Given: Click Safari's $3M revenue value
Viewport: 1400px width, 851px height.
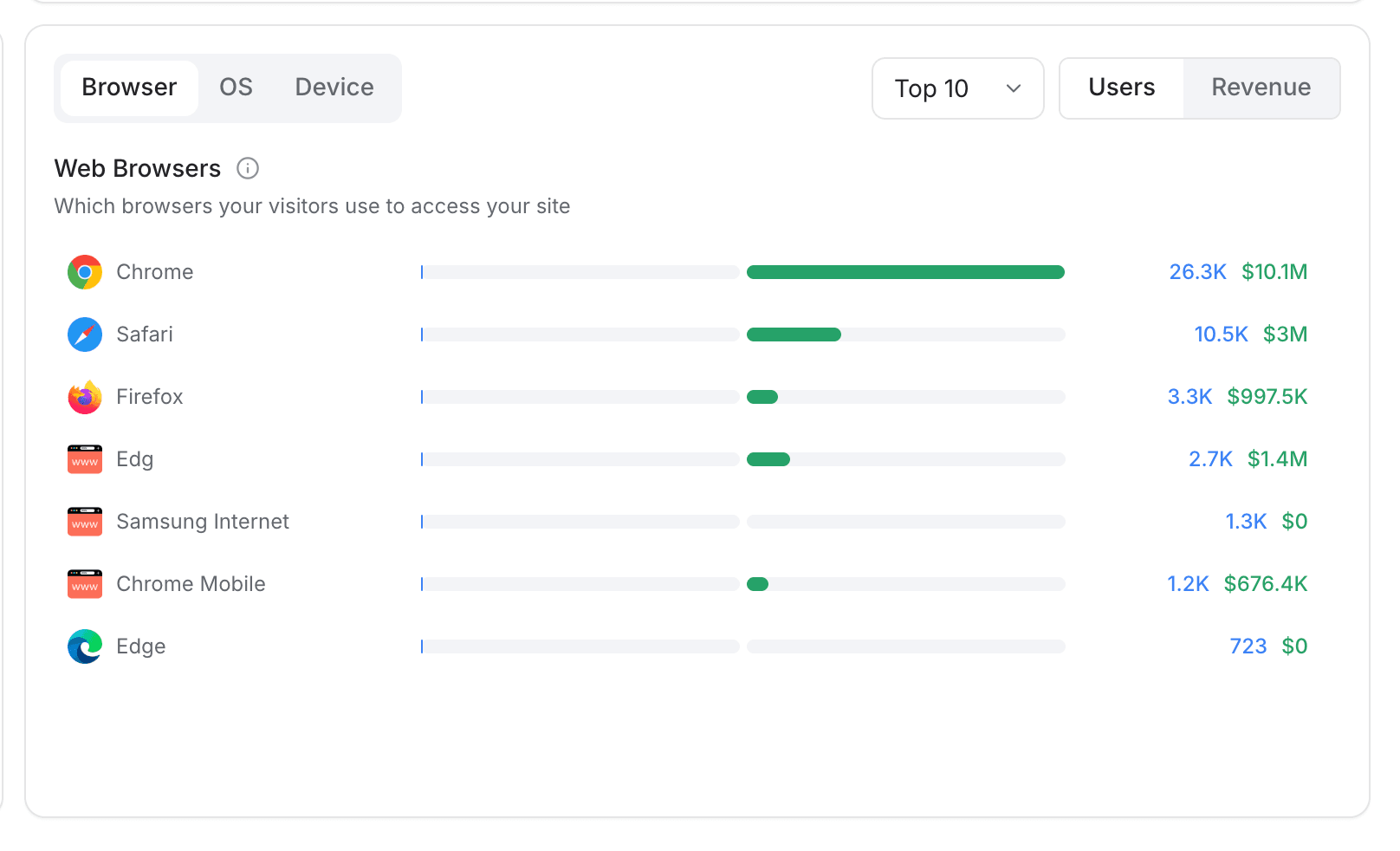Looking at the screenshot, I should (1285, 335).
